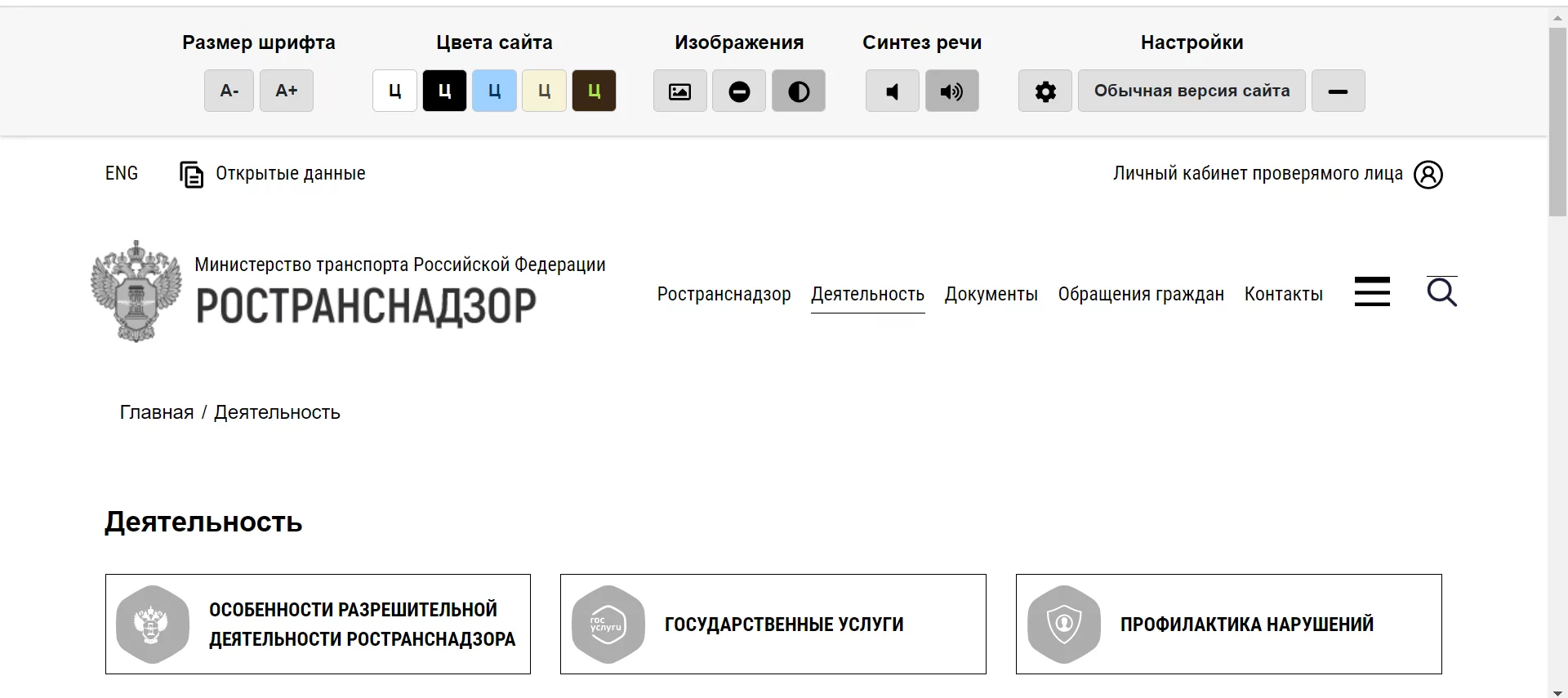Open accessibility settings gear icon
Image resolution: width=1568 pixels, height=698 pixels.
(x=1045, y=91)
